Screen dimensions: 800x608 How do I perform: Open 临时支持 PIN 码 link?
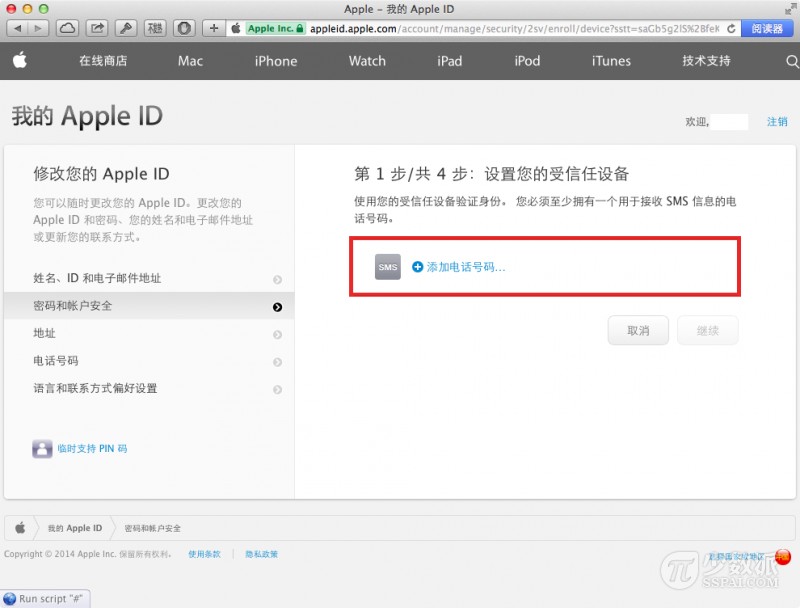click(92, 449)
